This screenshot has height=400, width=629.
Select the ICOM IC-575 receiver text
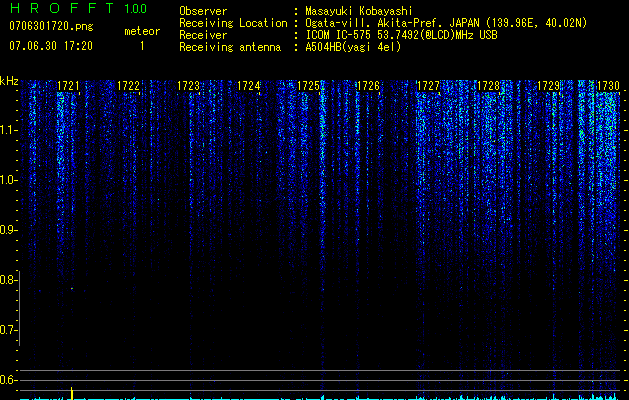401,35
